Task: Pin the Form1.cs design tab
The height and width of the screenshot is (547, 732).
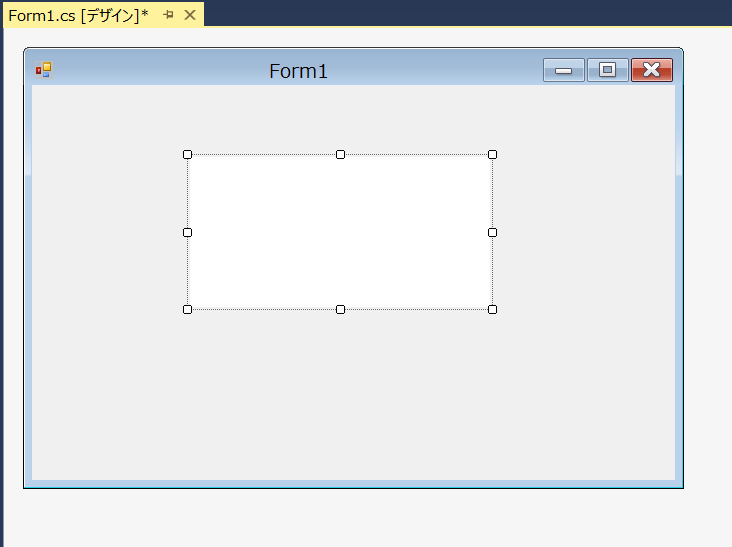Action: click(x=169, y=15)
